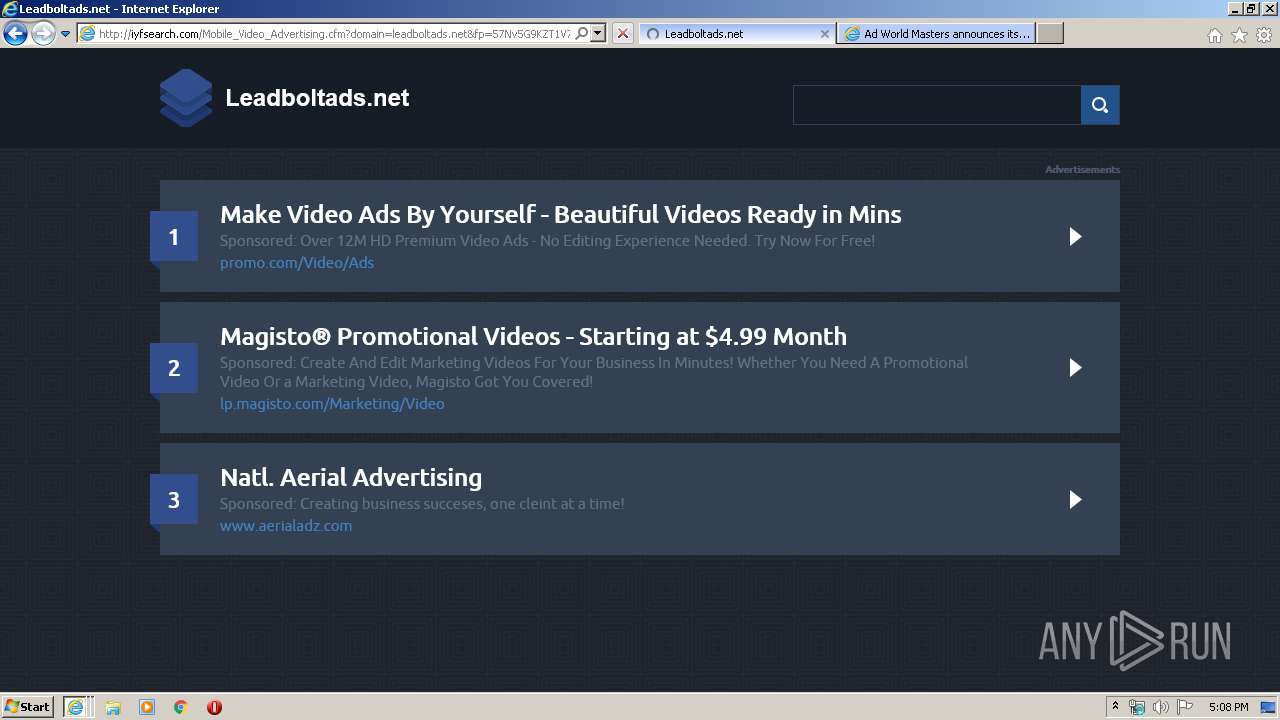Screen dimensions: 1280x720
Task: Click the number 2 badge
Action: 174,368
